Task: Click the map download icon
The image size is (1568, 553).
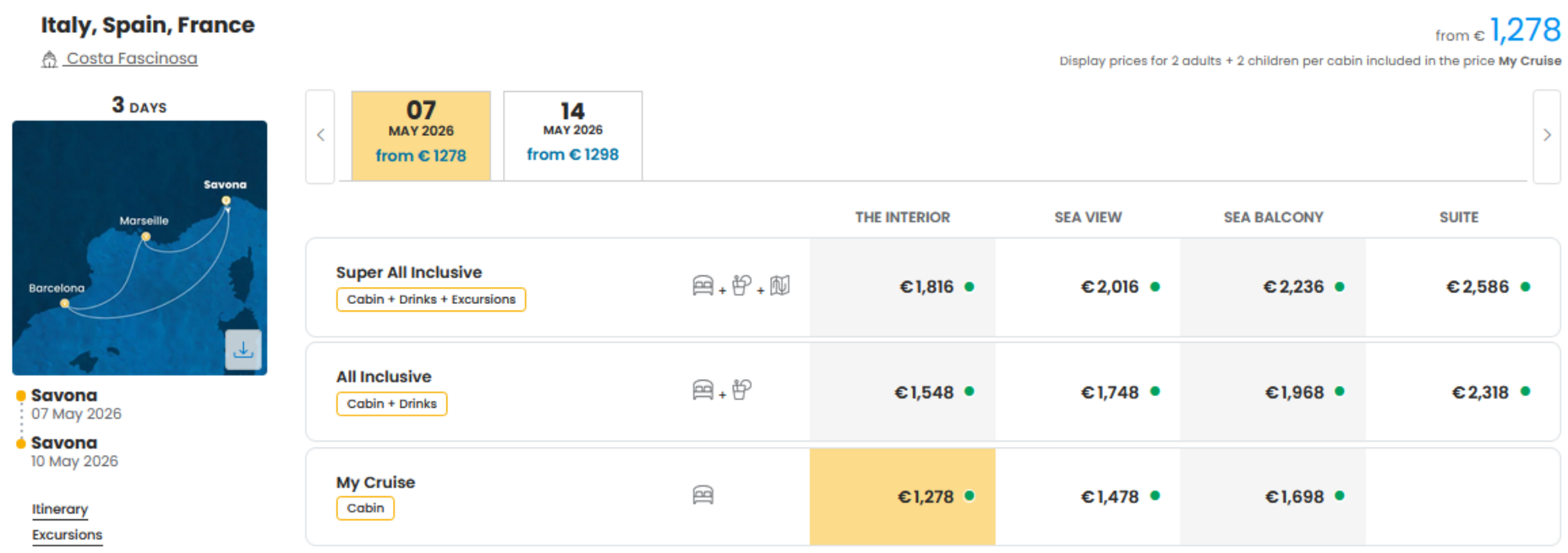Action: click(x=243, y=350)
